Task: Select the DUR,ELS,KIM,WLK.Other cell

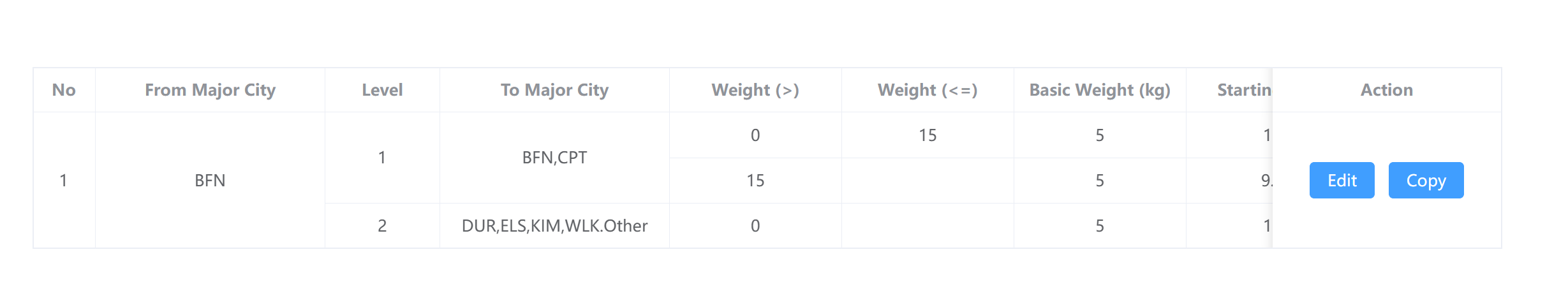Action: tap(554, 226)
